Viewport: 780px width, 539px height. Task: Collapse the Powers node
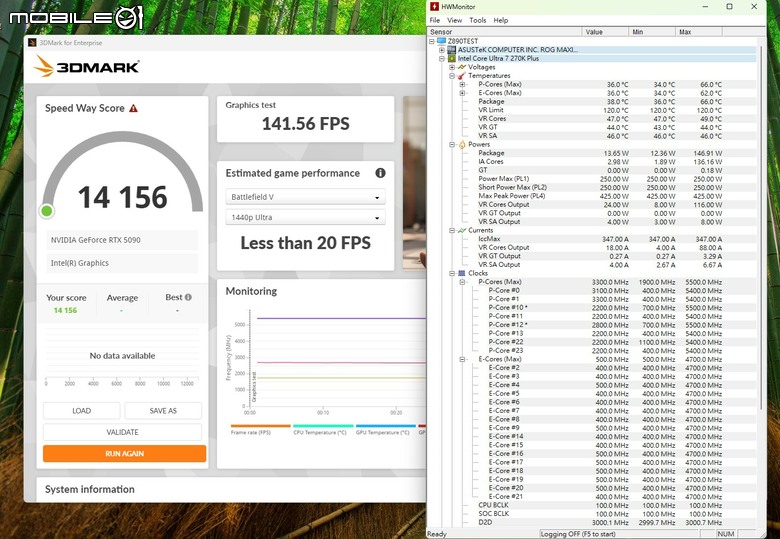click(452, 144)
